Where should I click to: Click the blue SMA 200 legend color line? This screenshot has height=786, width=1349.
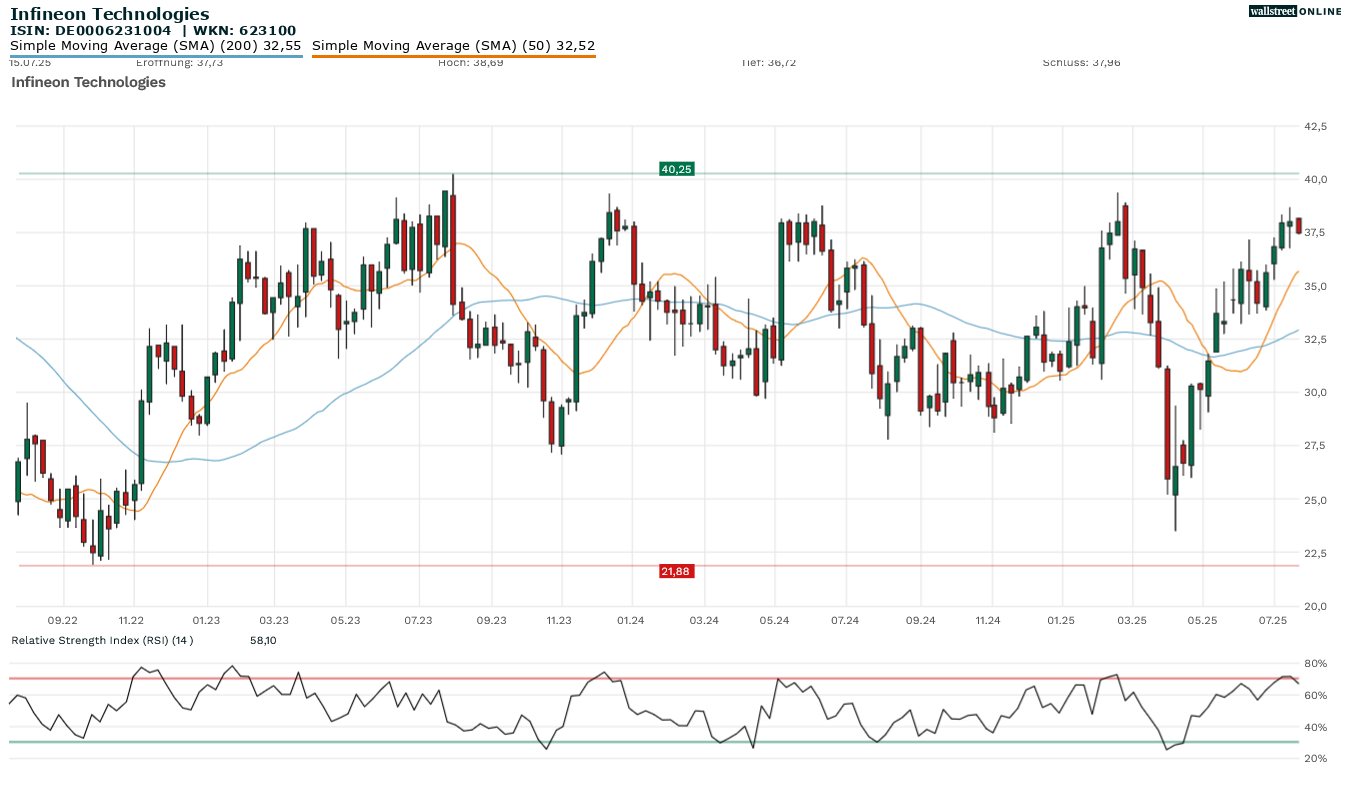click(156, 56)
